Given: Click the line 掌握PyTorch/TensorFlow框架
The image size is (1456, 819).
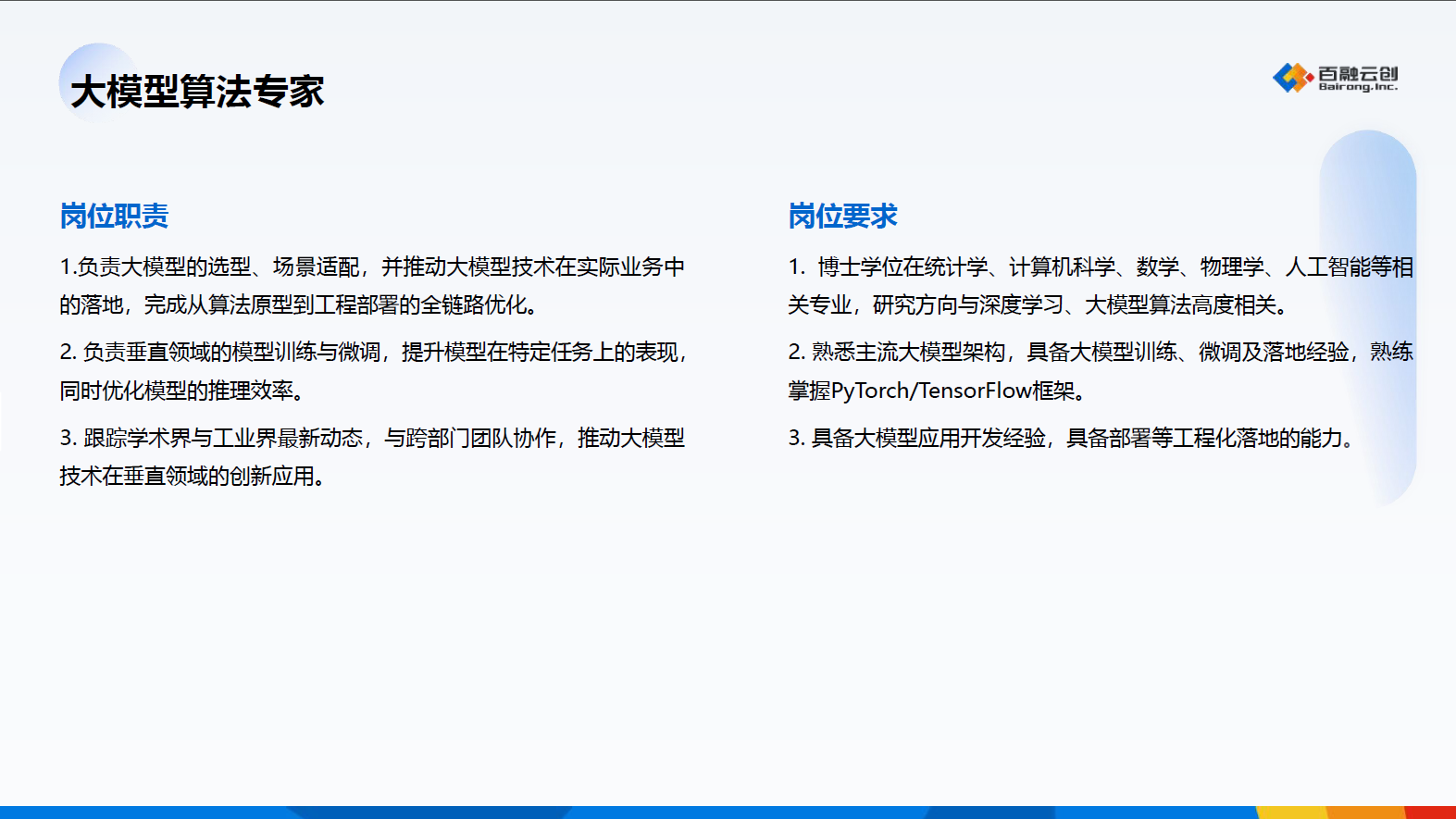Looking at the screenshot, I should (x=936, y=391).
